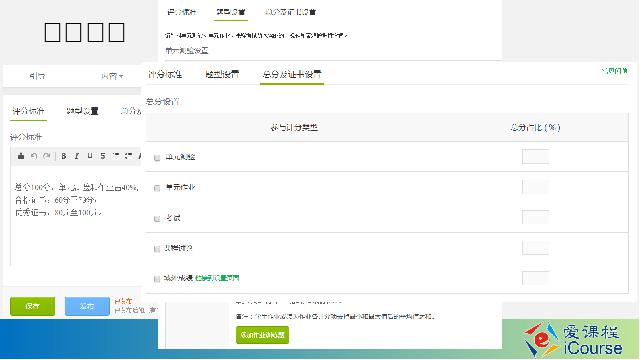Select 类型设置 tab in the top background panel

click(231, 12)
